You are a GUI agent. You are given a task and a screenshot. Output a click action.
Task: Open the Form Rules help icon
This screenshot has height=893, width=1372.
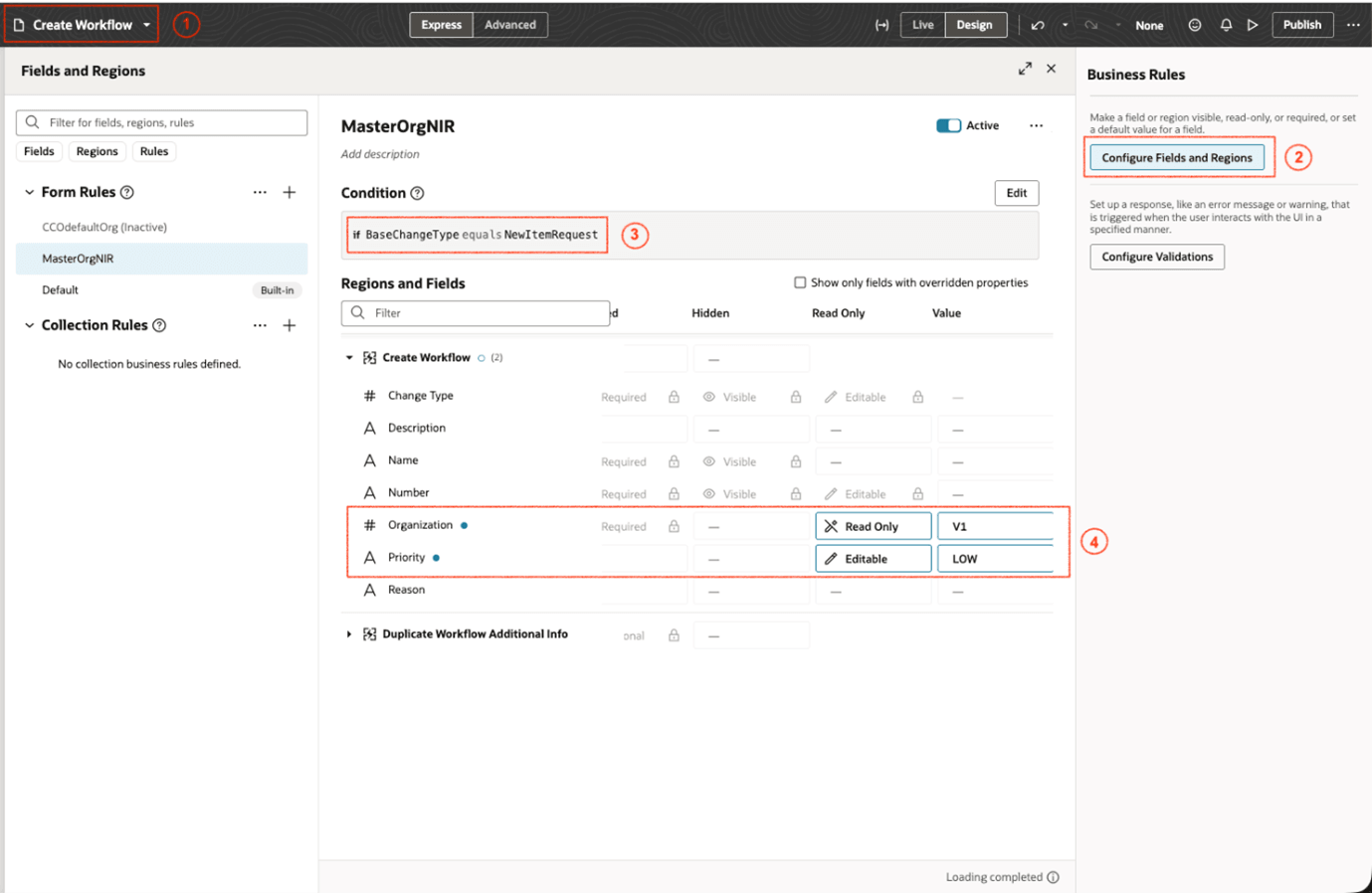click(x=127, y=192)
